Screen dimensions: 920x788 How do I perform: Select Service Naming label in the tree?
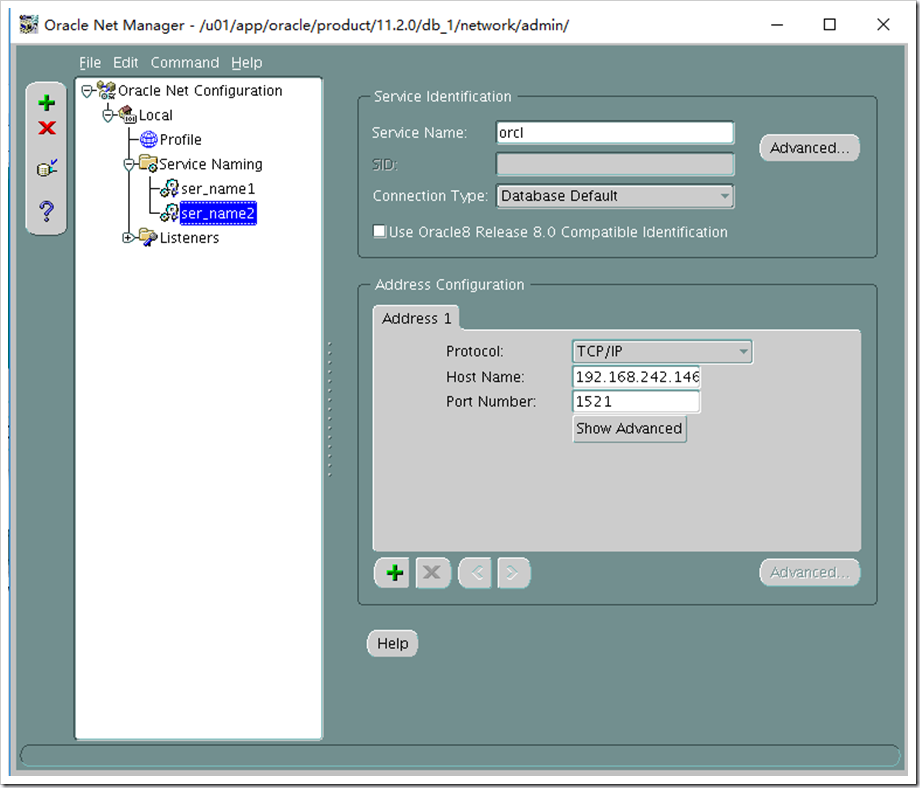211,164
